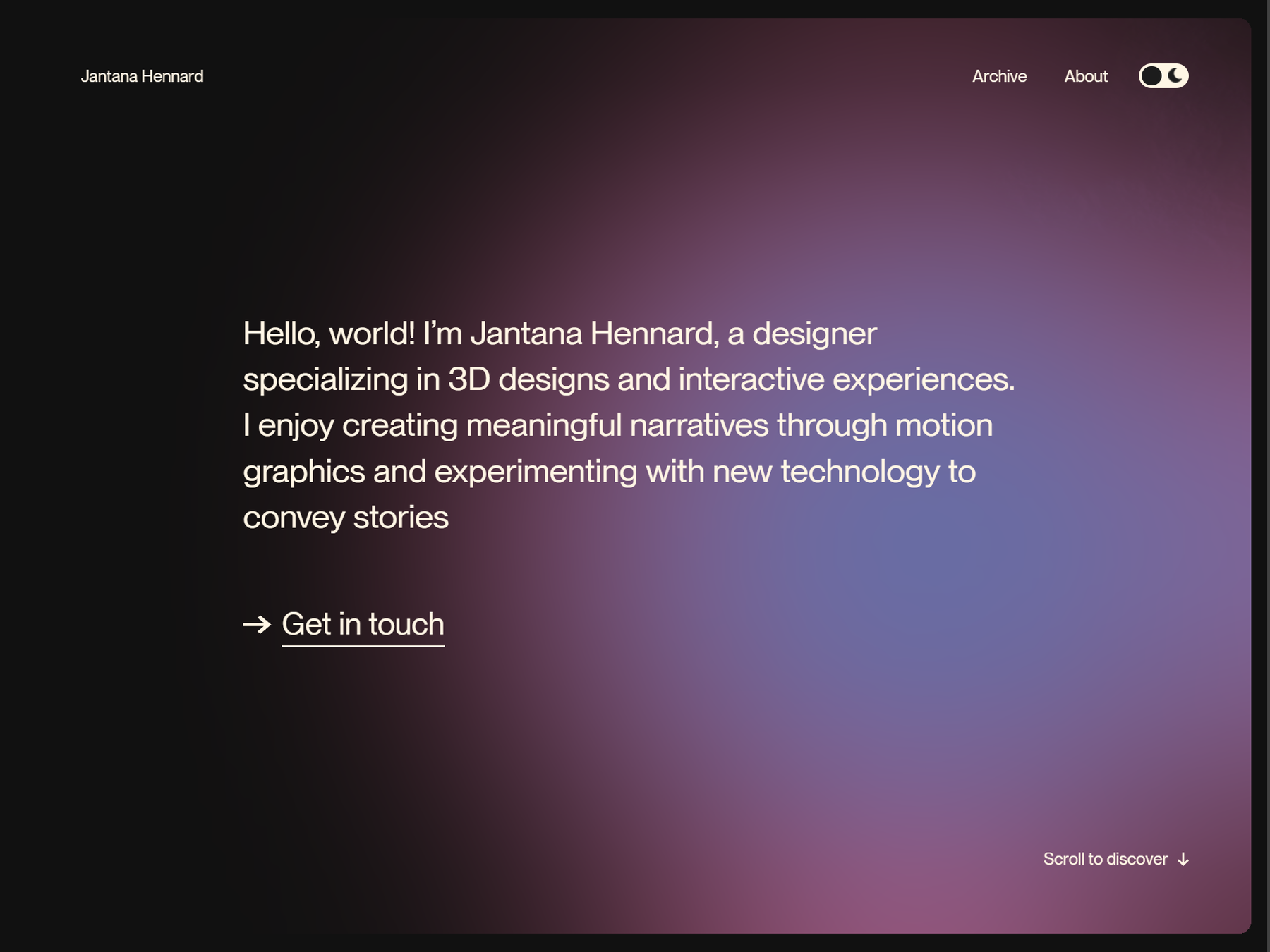Click the Jantana Hennard site logo
The width and height of the screenshot is (1270, 952).
tap(142, 76)
